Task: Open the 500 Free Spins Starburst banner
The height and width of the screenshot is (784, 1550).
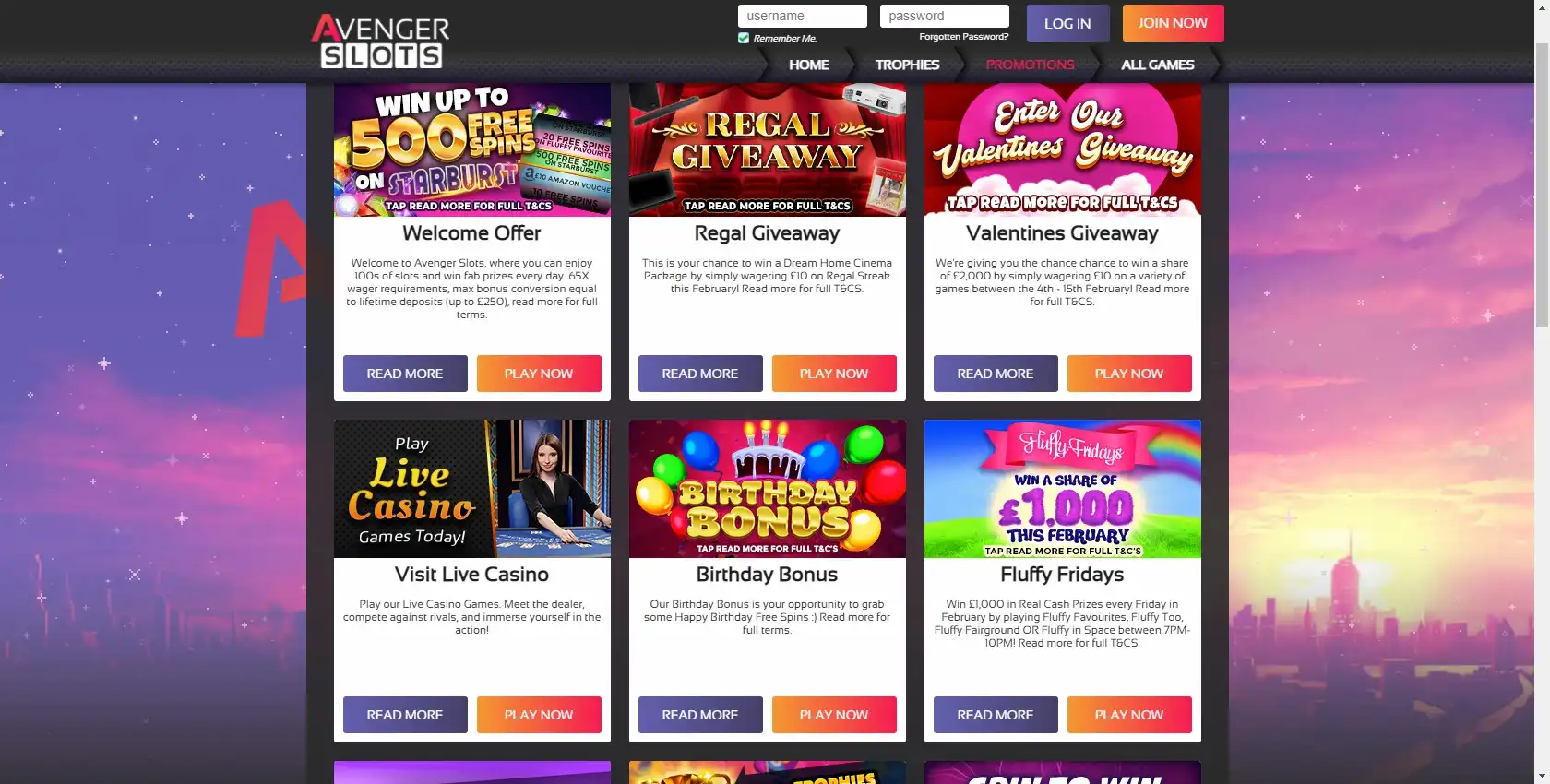Action: 472,149
